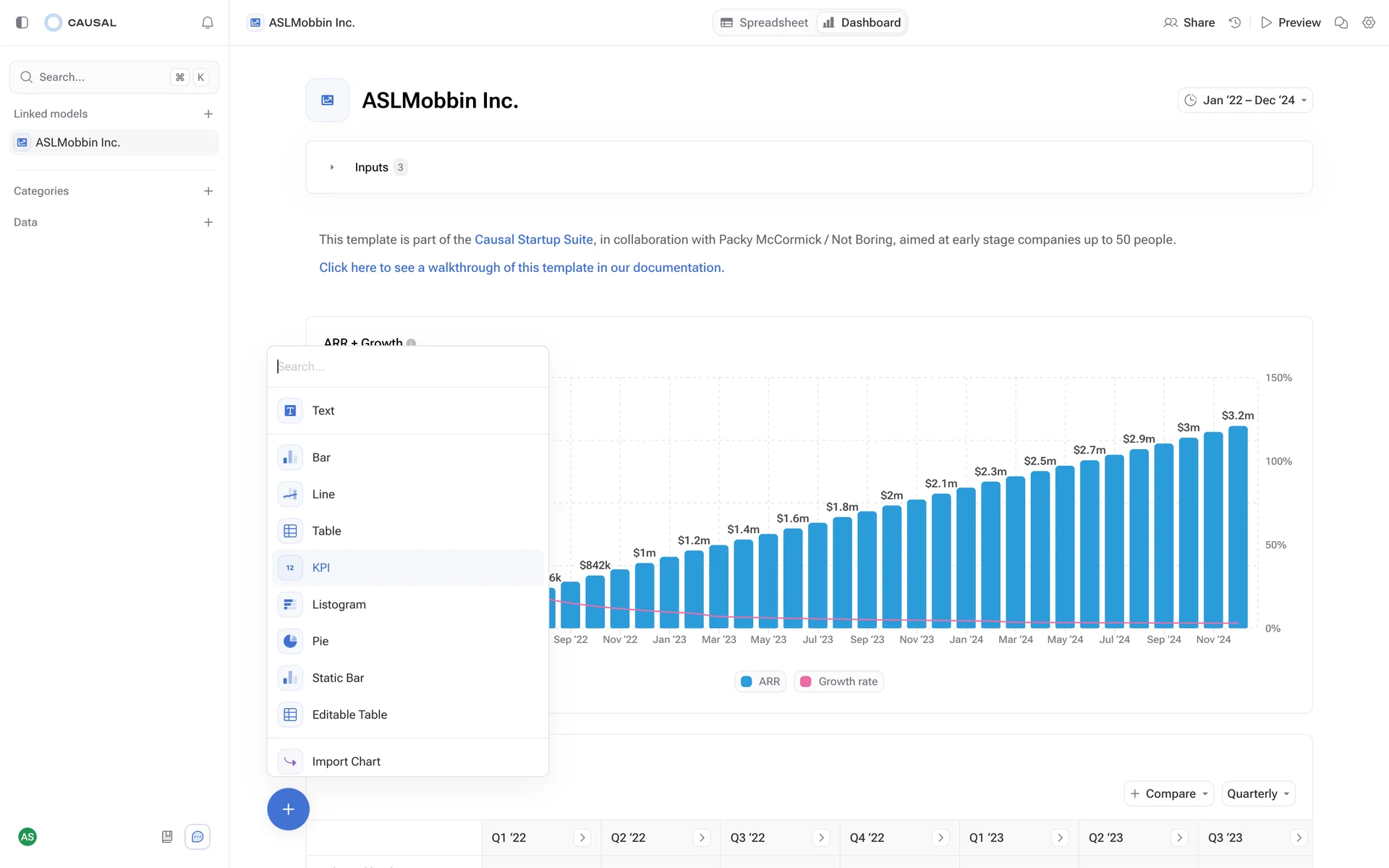The height and width of the screenshot is (868, 1389).
Task: Open version history clock icon
Action: 1235,22
